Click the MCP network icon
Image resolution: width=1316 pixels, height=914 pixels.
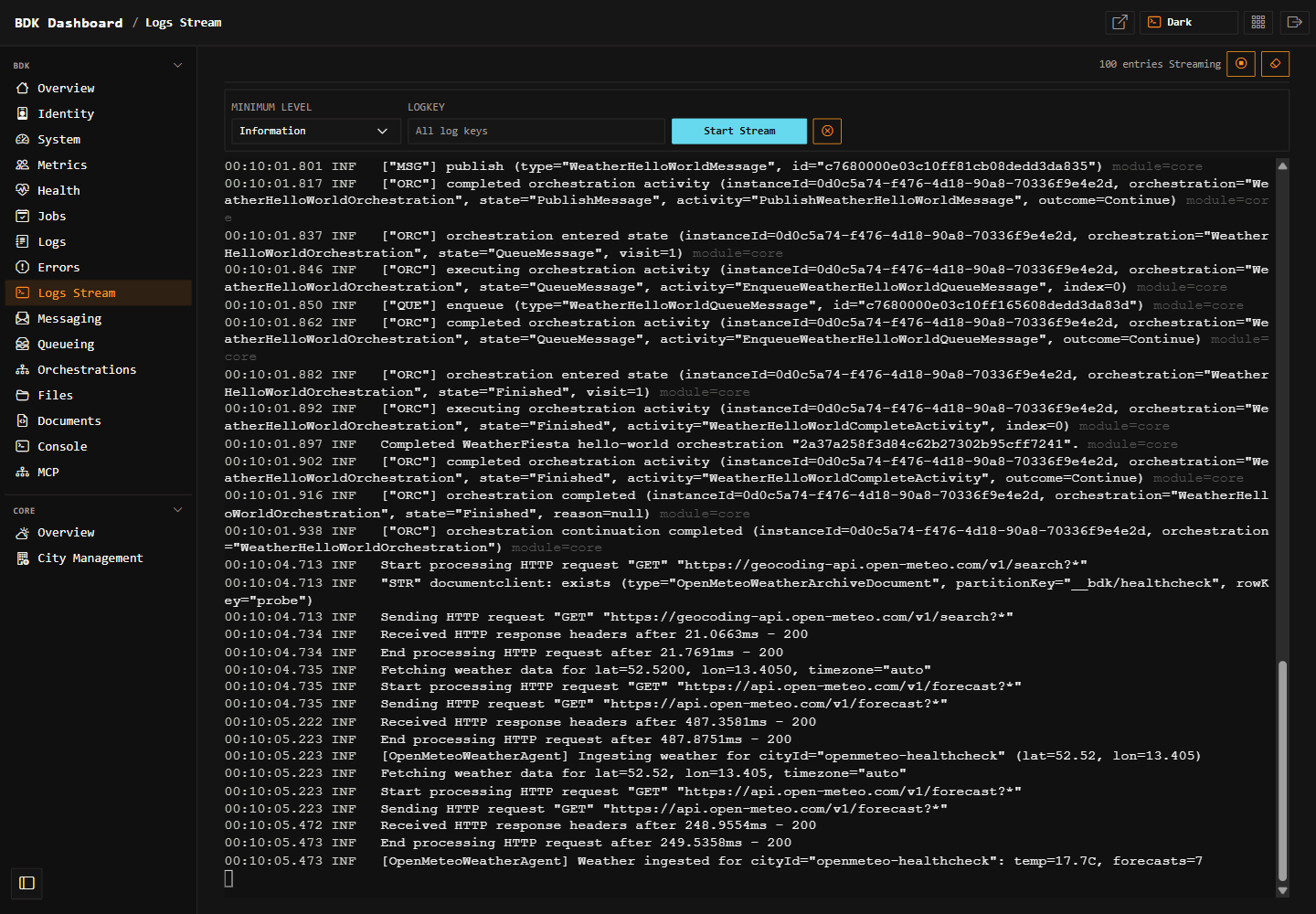[x=23, y=472]
